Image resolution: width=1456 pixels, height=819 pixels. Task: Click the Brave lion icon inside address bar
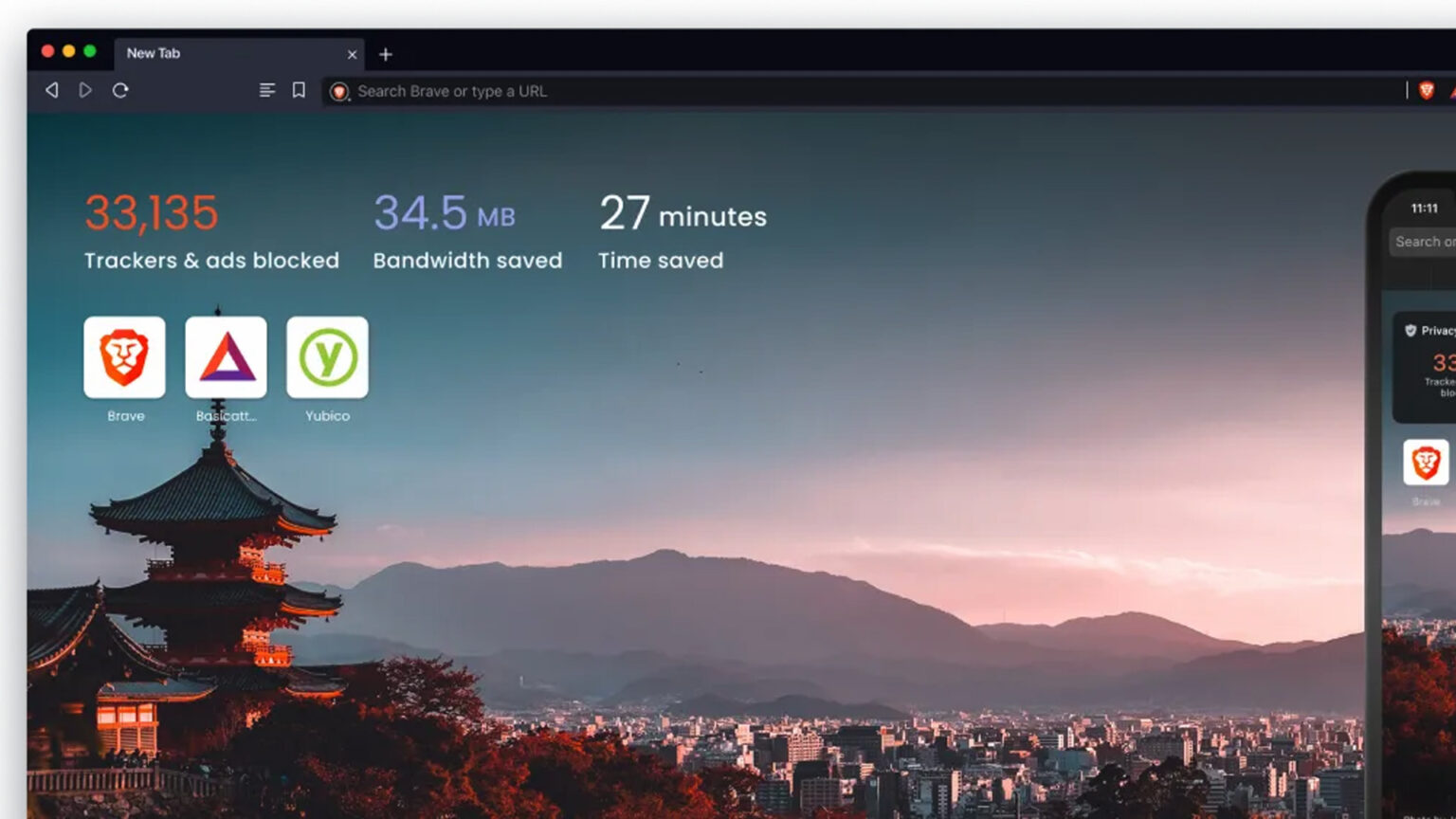pos(339,92)
